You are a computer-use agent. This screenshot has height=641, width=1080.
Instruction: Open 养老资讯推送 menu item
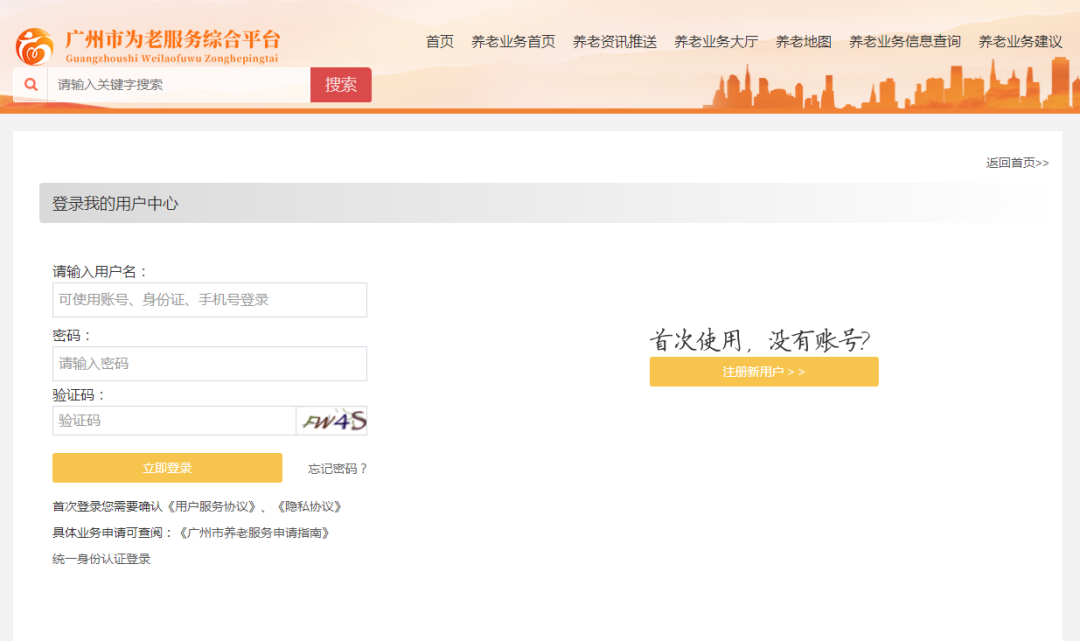614,42
